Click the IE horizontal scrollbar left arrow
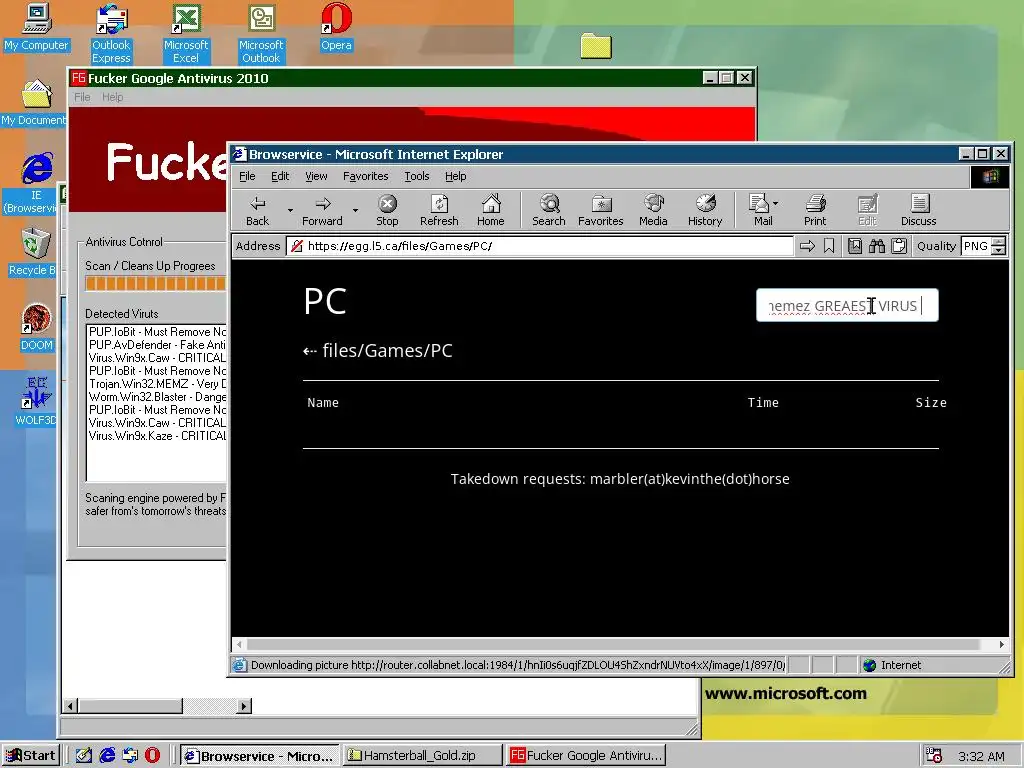The image size is (1024, 768). point(240,645)
